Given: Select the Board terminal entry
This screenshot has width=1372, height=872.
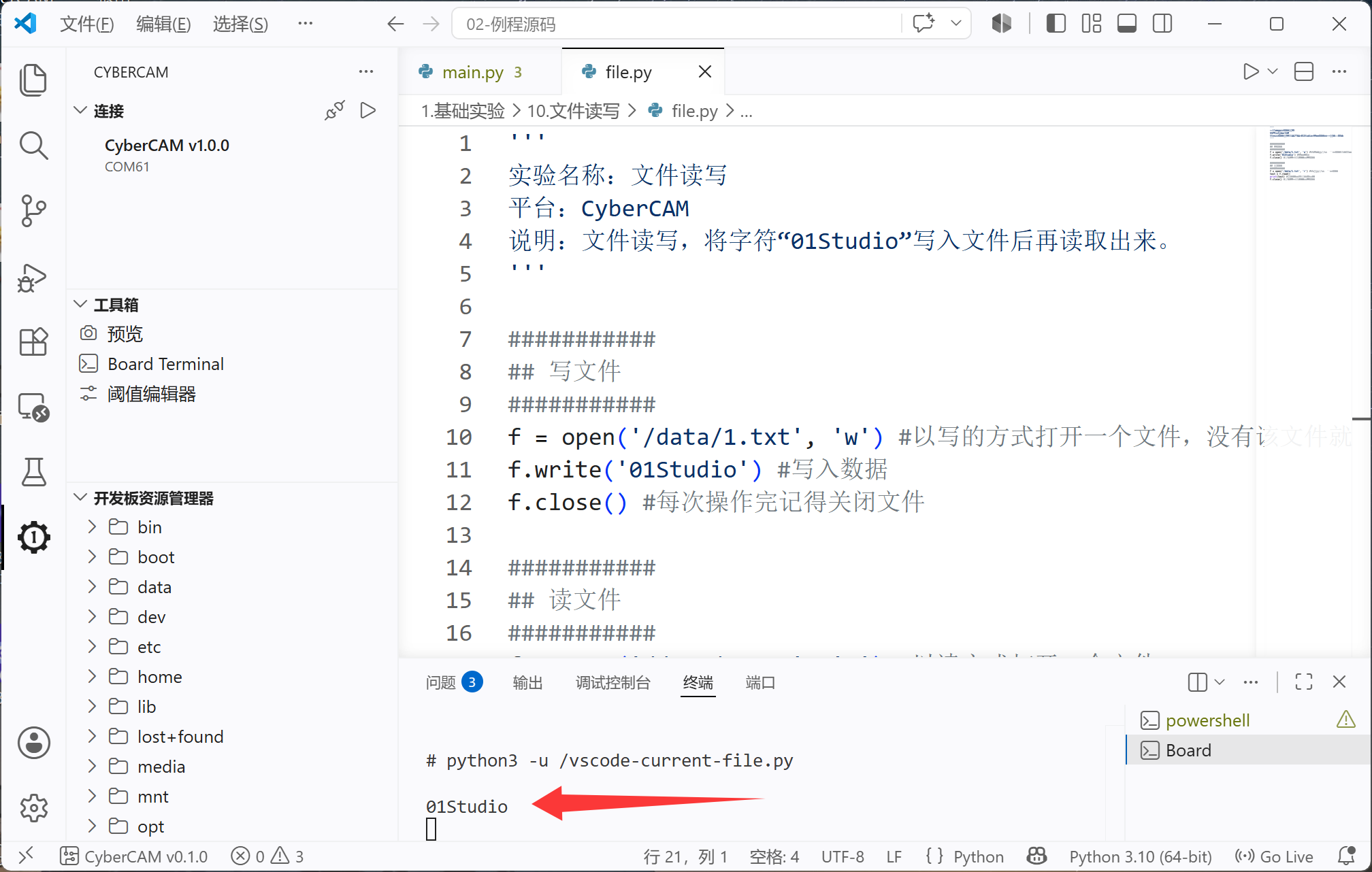Looking at the screenshot, I should (1249, 750).
